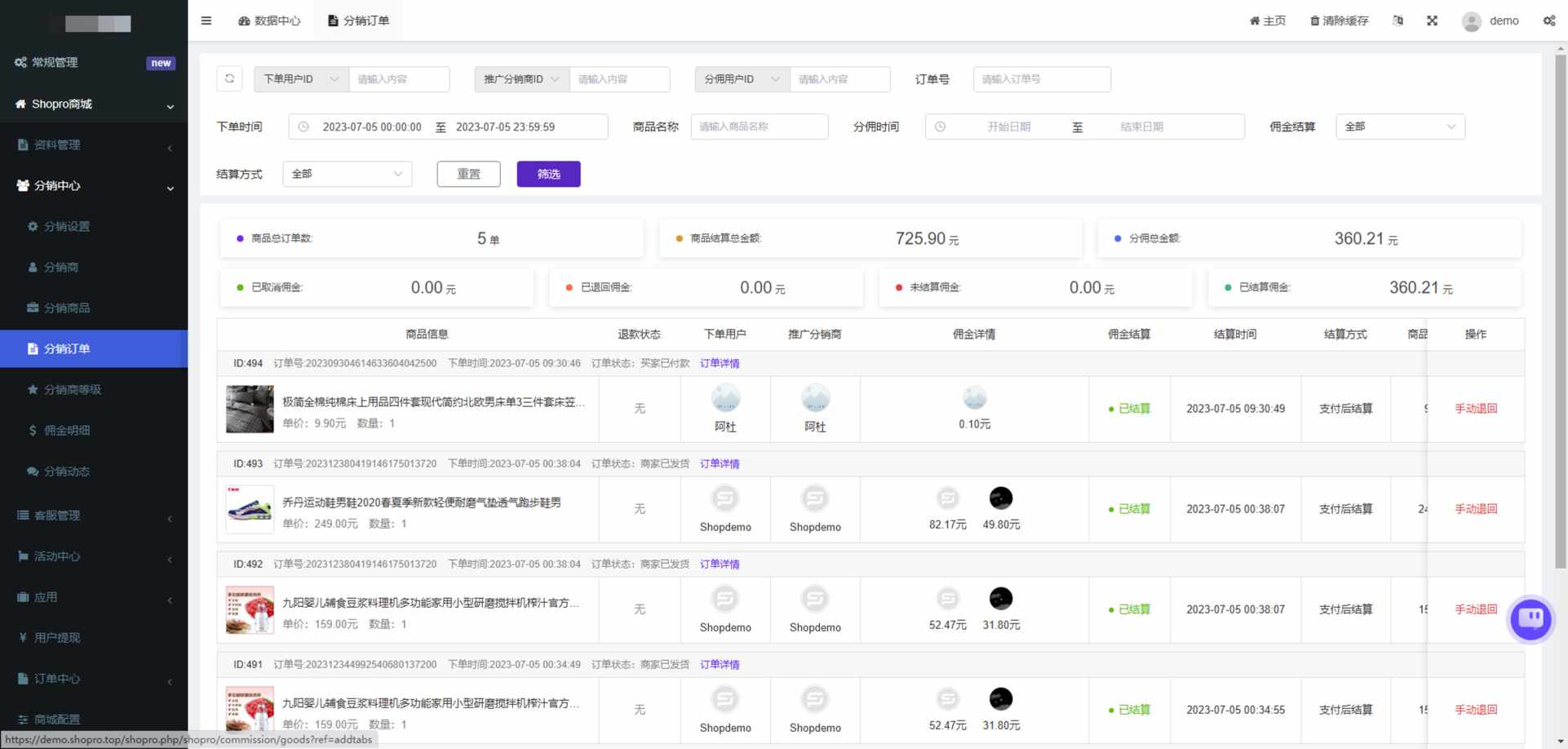
Task: Click the 0.10元 commission avatar
Action: click(974, 398)
